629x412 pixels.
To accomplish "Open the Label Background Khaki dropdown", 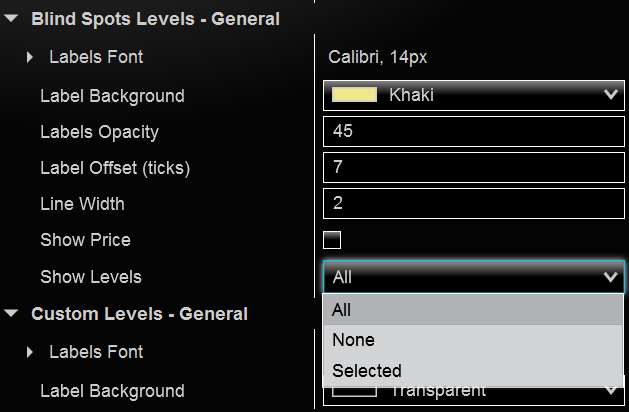I will [474, 95].
